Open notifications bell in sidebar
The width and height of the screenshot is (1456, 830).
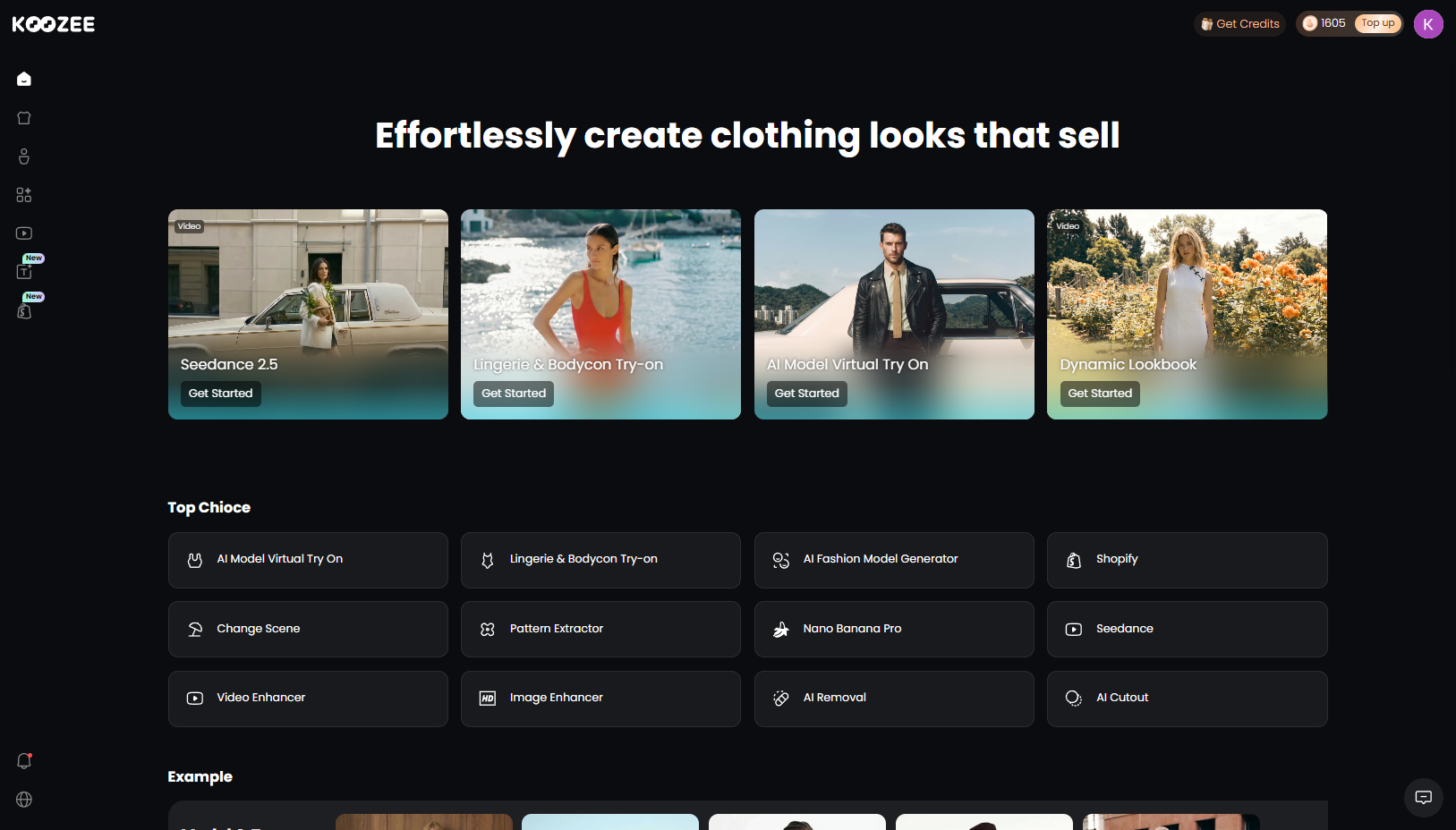pos(24,761)
